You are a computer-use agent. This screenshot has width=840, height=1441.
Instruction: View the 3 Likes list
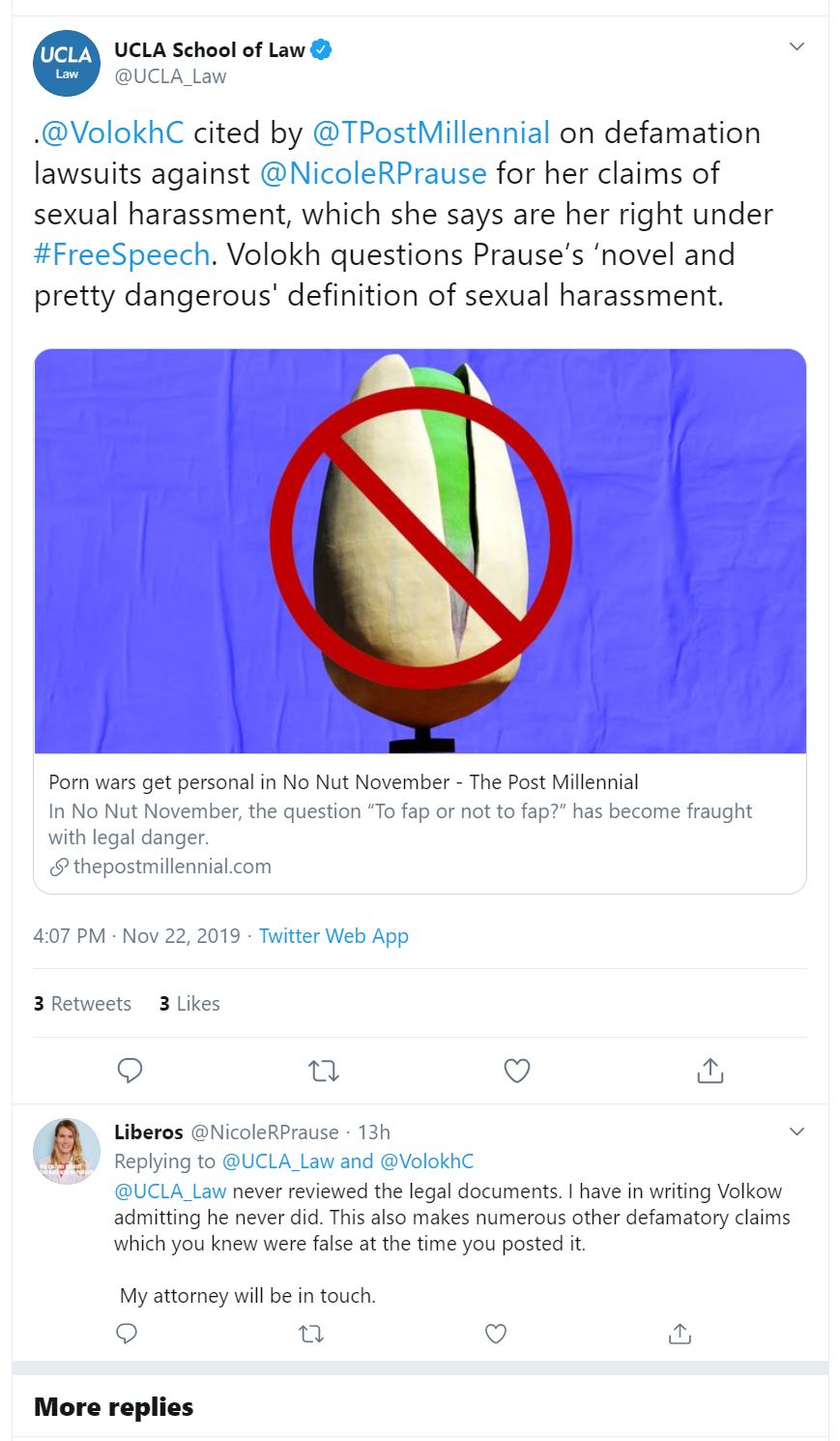[189, 1004]
